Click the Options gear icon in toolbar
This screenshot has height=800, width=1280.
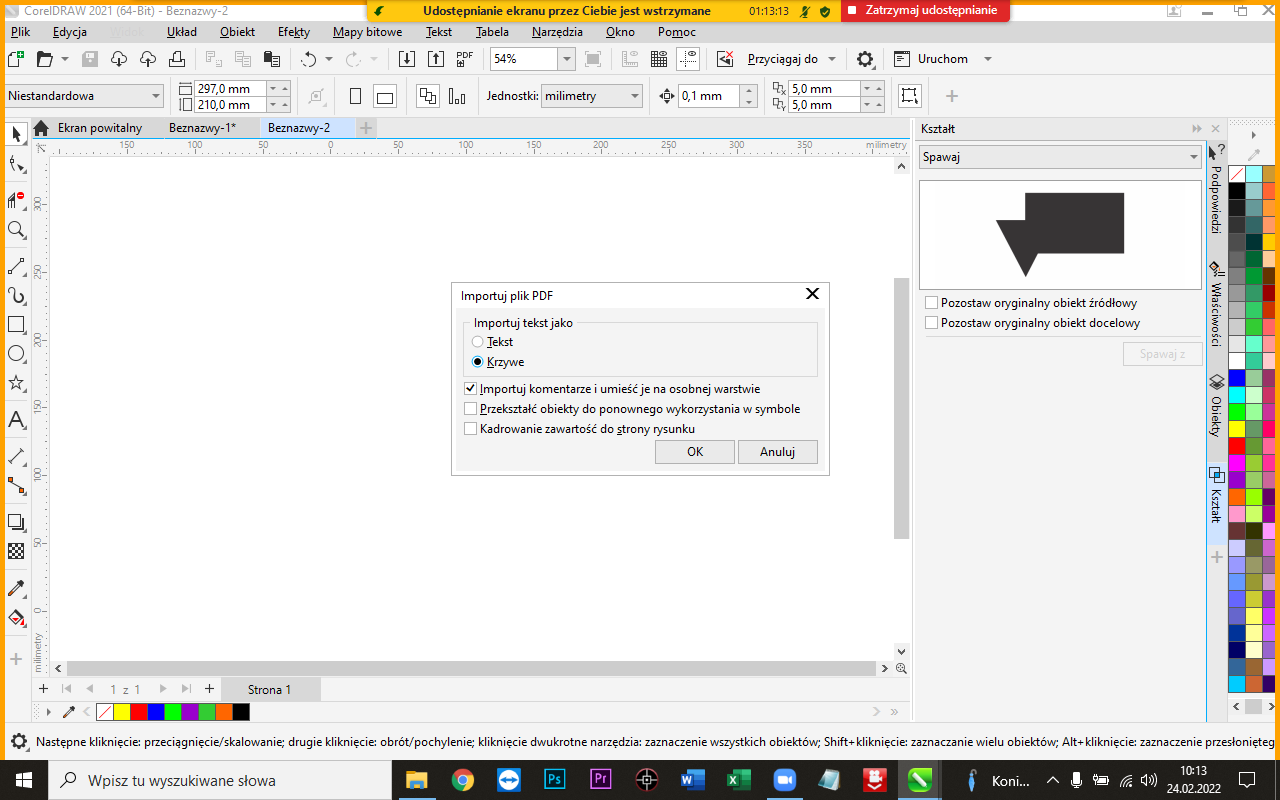tap(865, 59)
